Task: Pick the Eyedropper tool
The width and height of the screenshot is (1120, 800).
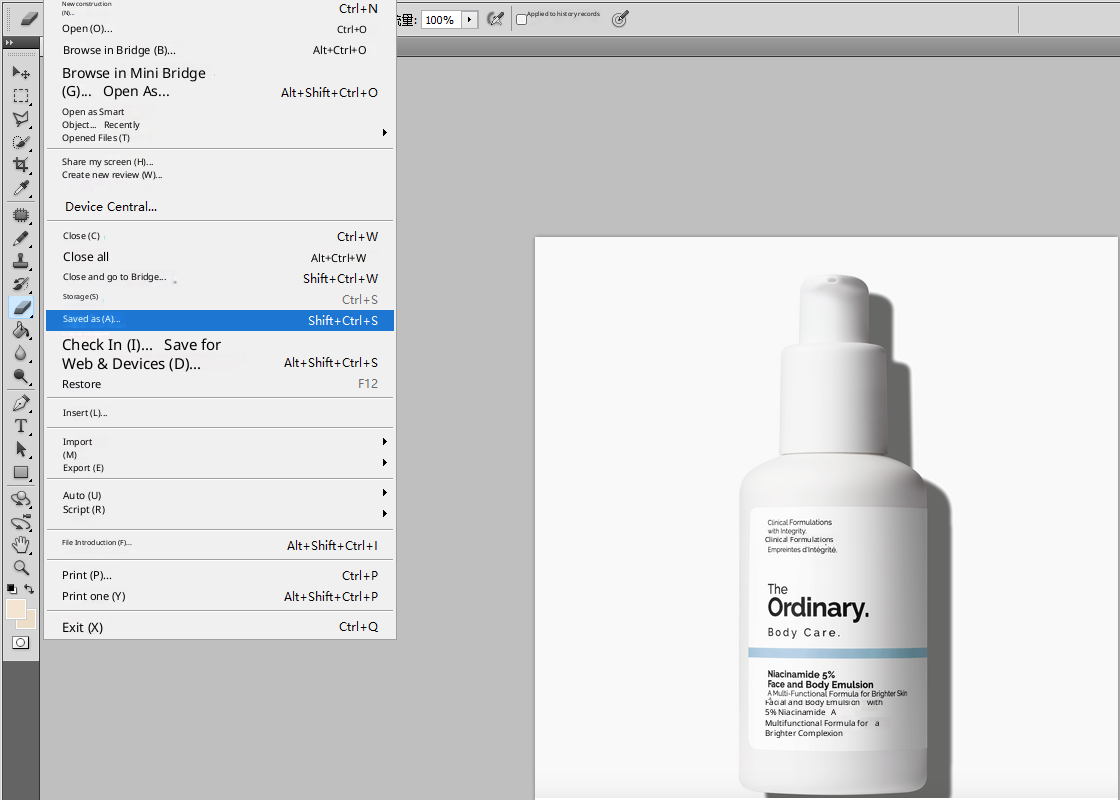Action: click(x=20, y=187)
